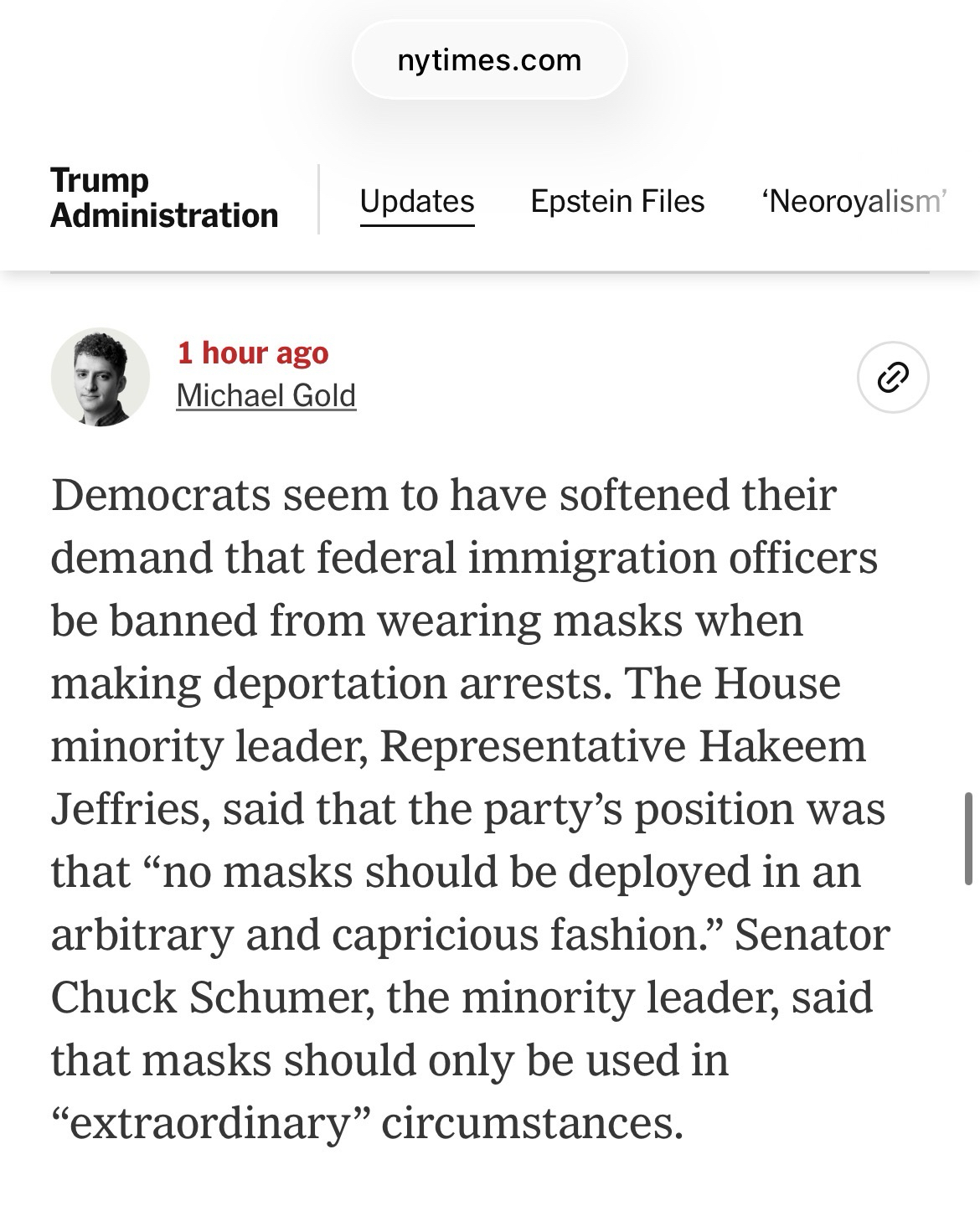Switch to the Updates tab

pyautogui.click(x=417, y=202)
